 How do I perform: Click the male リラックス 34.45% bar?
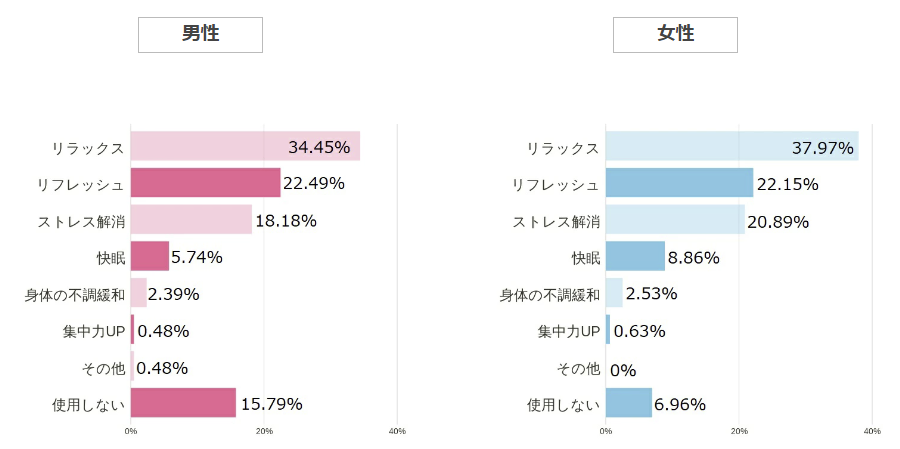tap(245, 147)
